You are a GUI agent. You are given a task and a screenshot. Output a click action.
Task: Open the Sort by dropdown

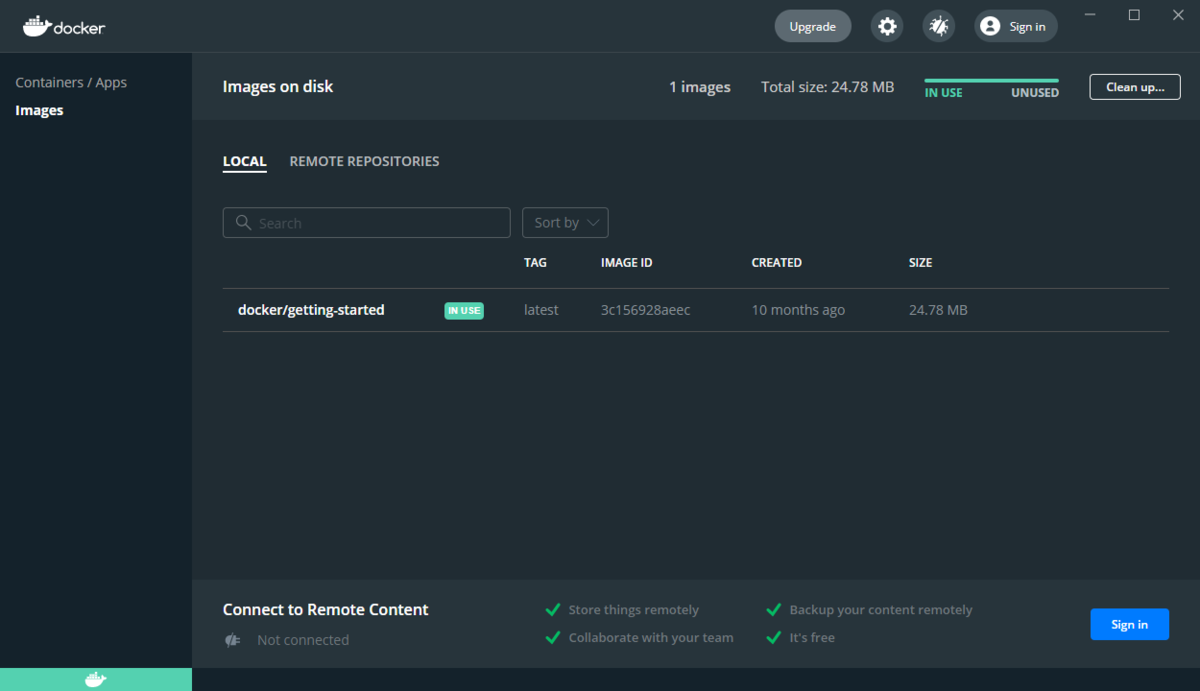(x=565, y=223)
